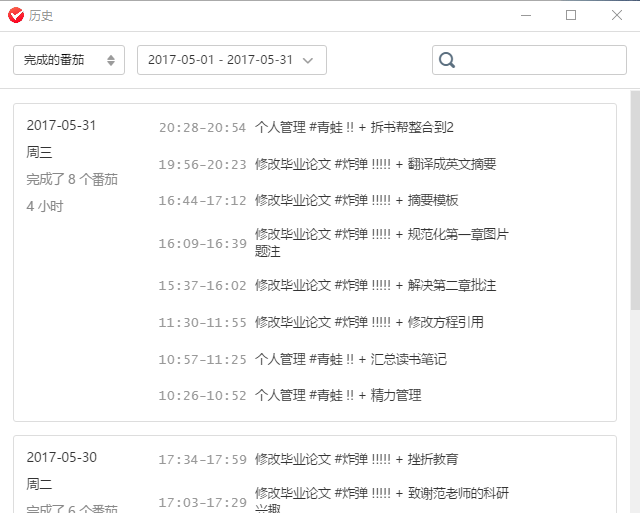The image size is (640, 513).
Task: Minimize the 历史 window
Action: point(526,16)
